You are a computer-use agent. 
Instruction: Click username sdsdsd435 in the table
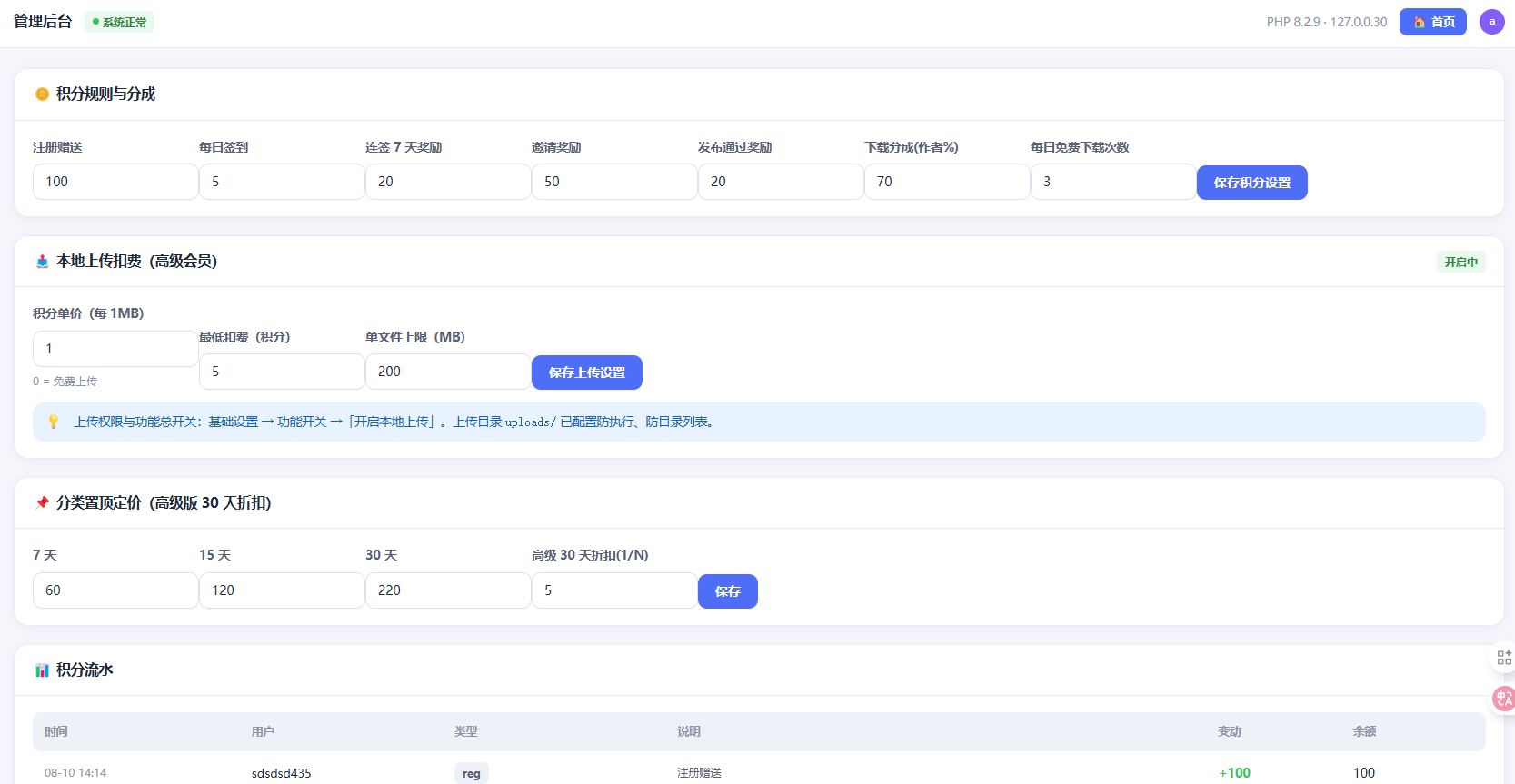pos(282,773)
